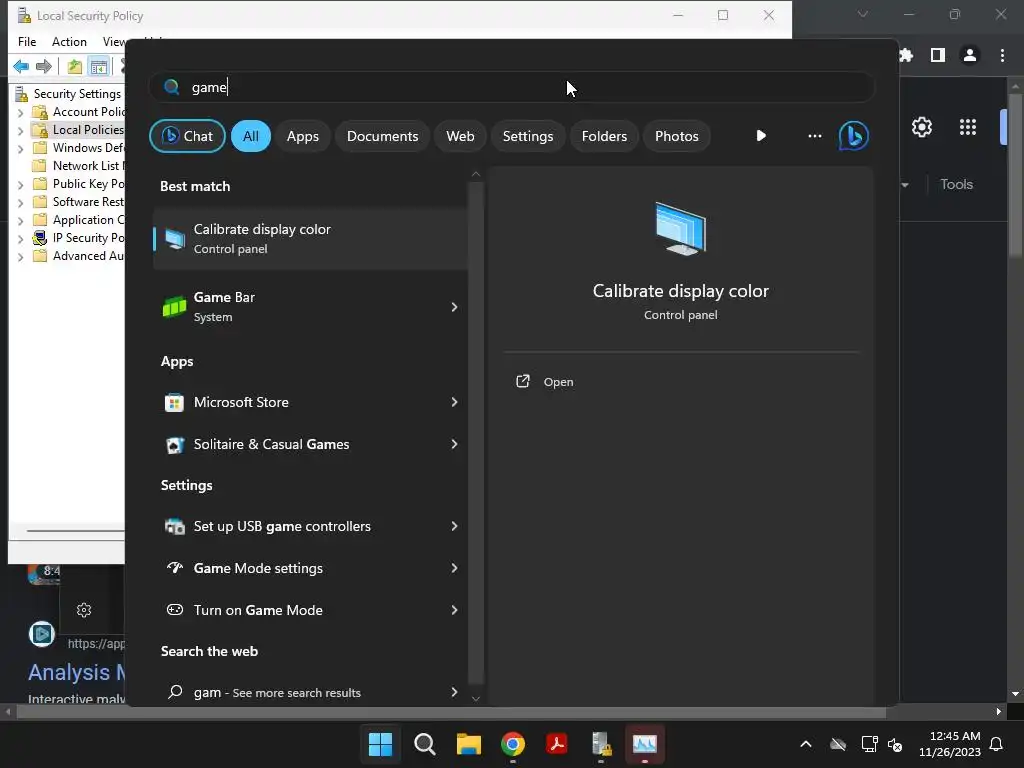Screen dimensions: 1024x768
Task: Open Calibrate display color best match result
Action: tap(310, 238)
